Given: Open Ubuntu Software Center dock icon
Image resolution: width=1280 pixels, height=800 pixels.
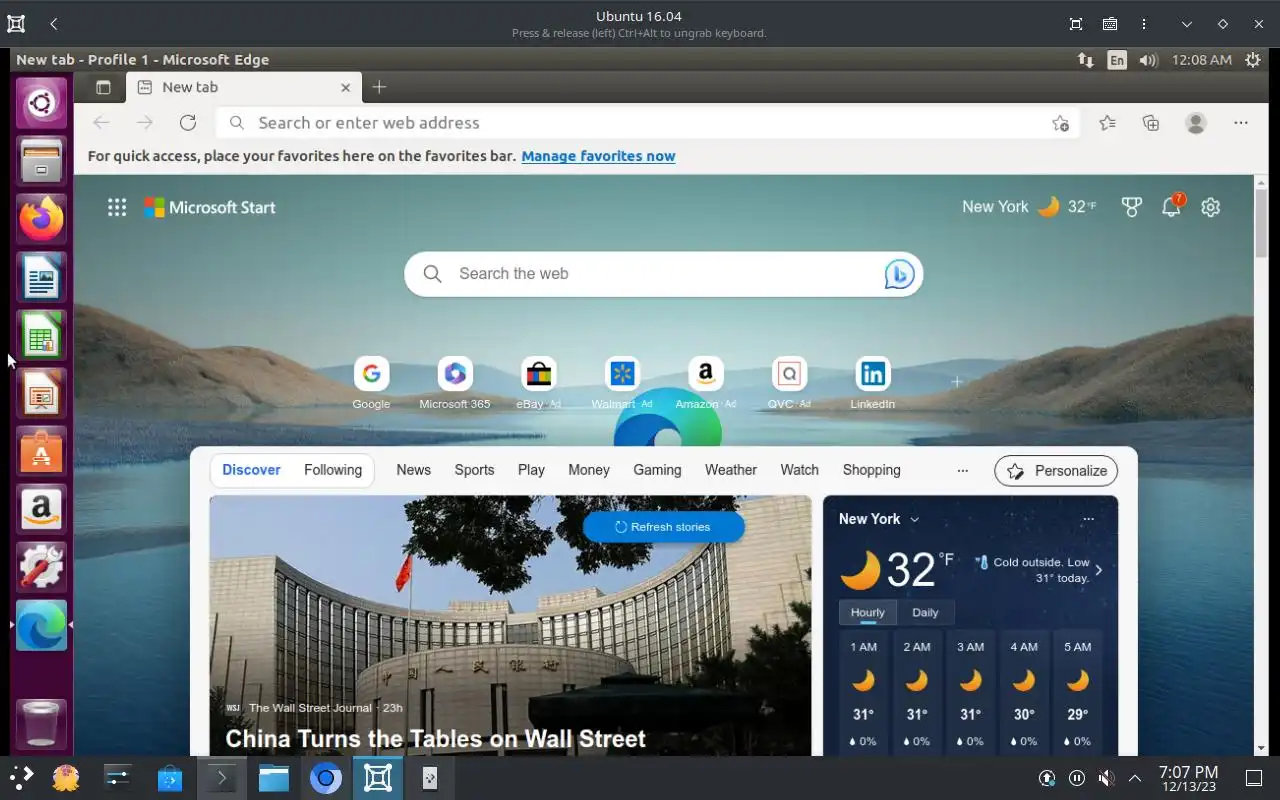Looking at the screenshot, I should click(41, 451).
